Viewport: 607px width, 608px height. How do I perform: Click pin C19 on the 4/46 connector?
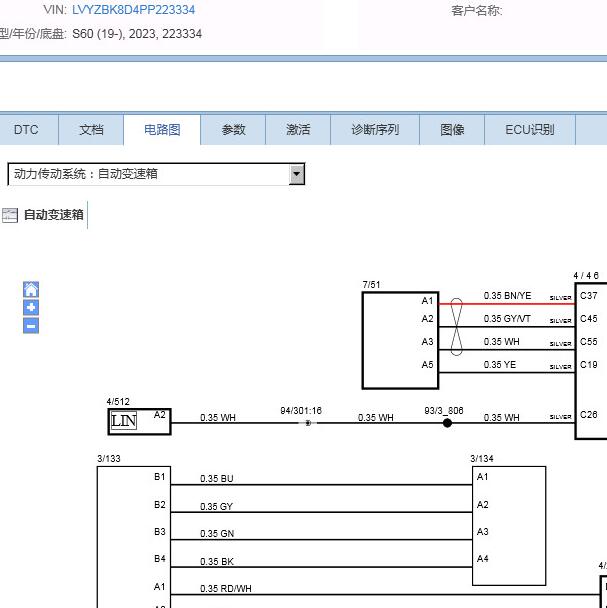point(588,365)
